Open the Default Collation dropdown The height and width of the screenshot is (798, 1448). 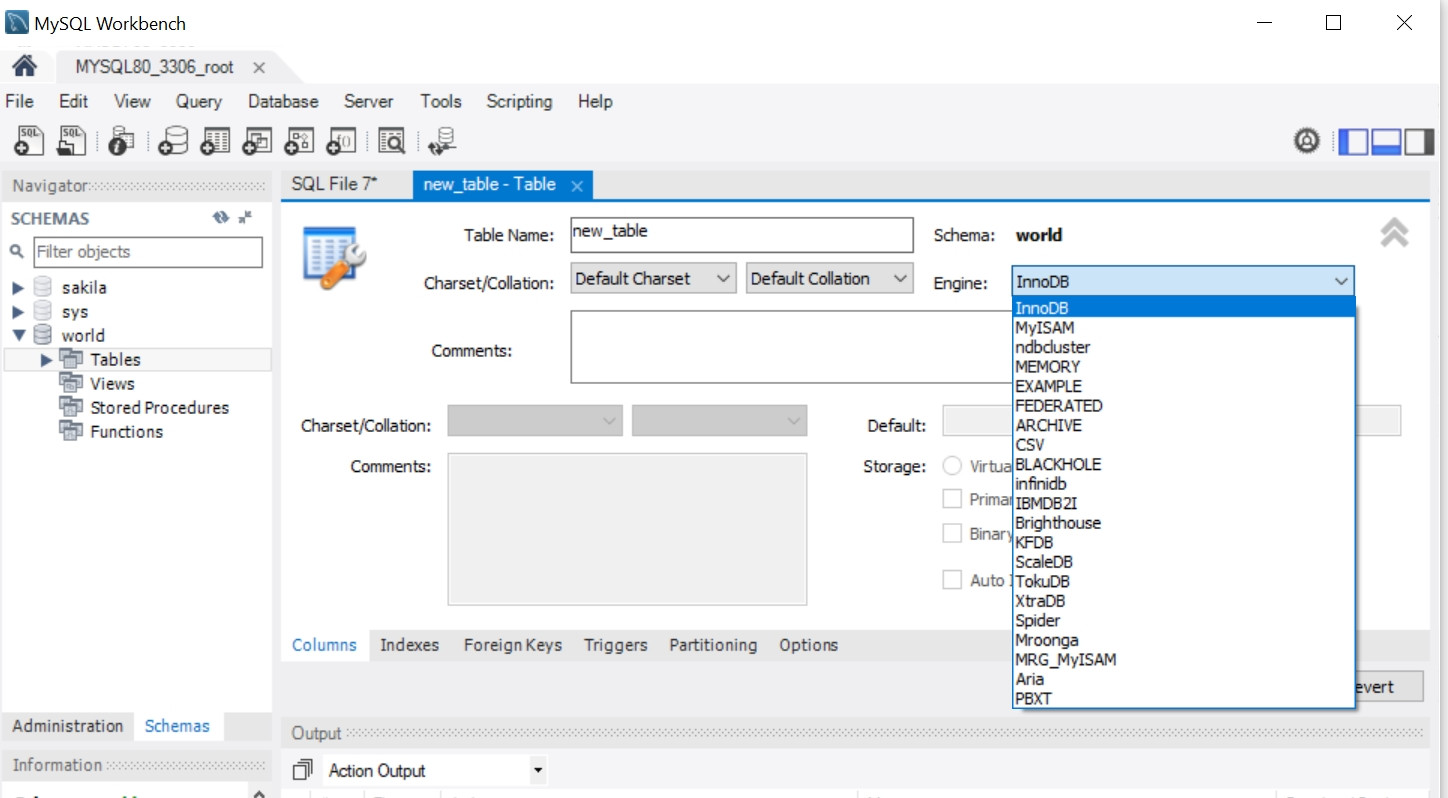(830, 279)
